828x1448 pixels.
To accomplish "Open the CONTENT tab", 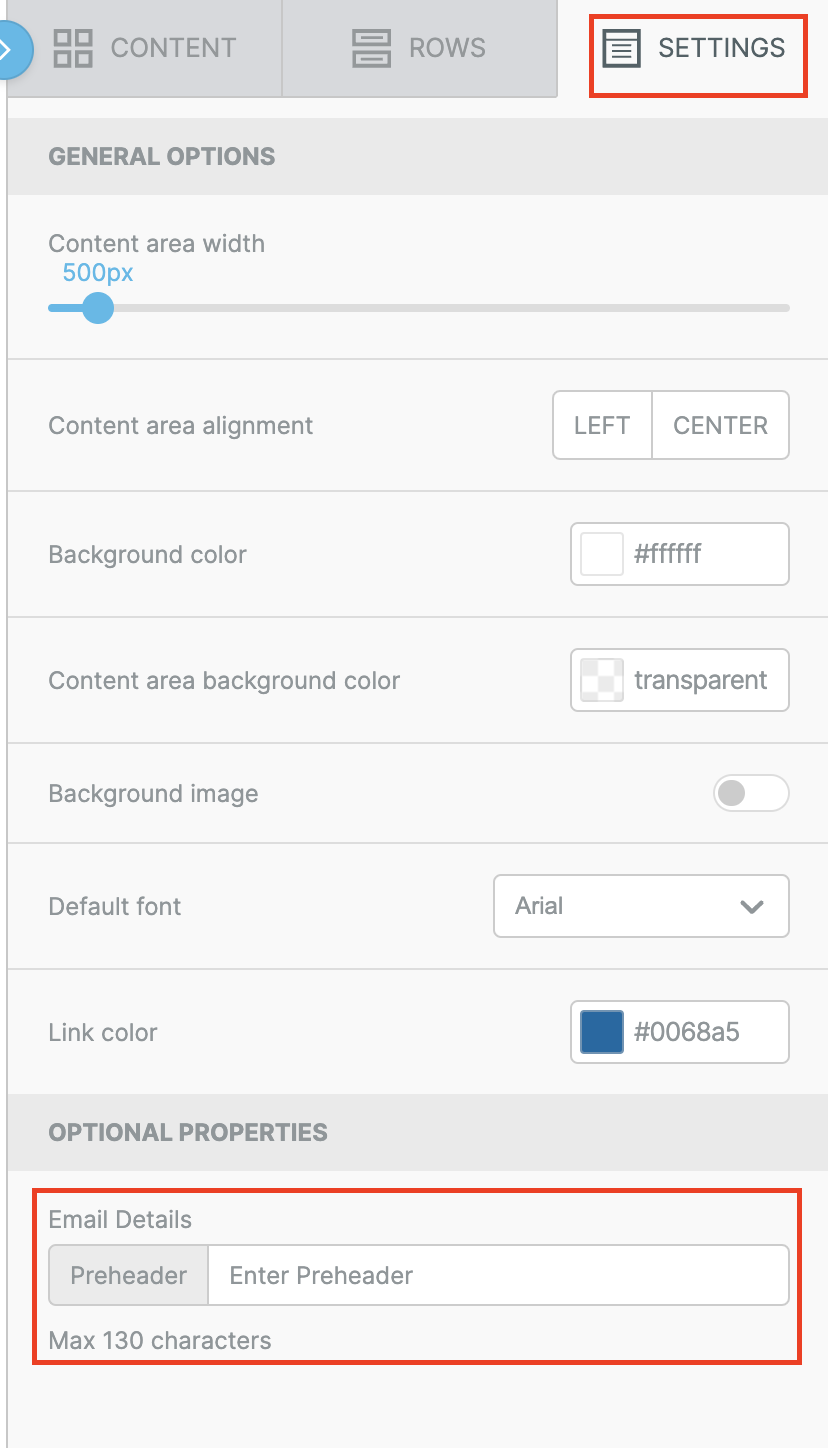I will coord(145,48).
